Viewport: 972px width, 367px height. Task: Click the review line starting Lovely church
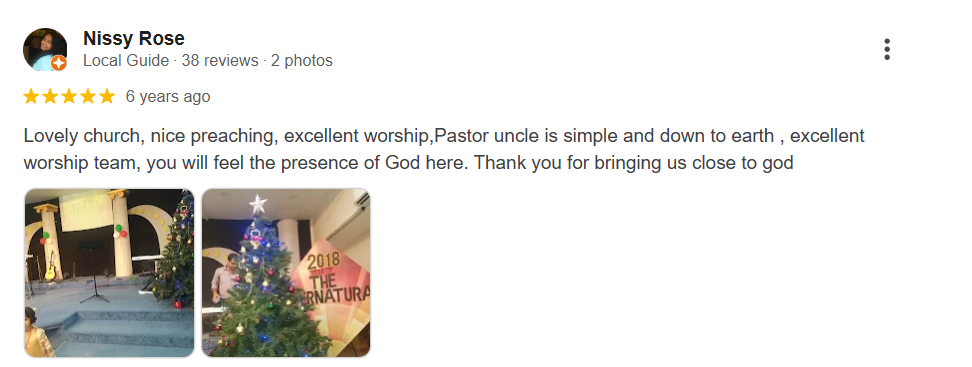pyautogui.click(x=444, y=136)
